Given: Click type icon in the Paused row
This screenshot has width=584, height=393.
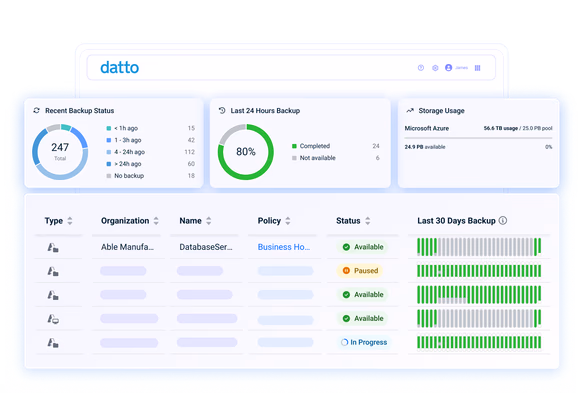Looking at the screenshot, I should tap(53, 271).
